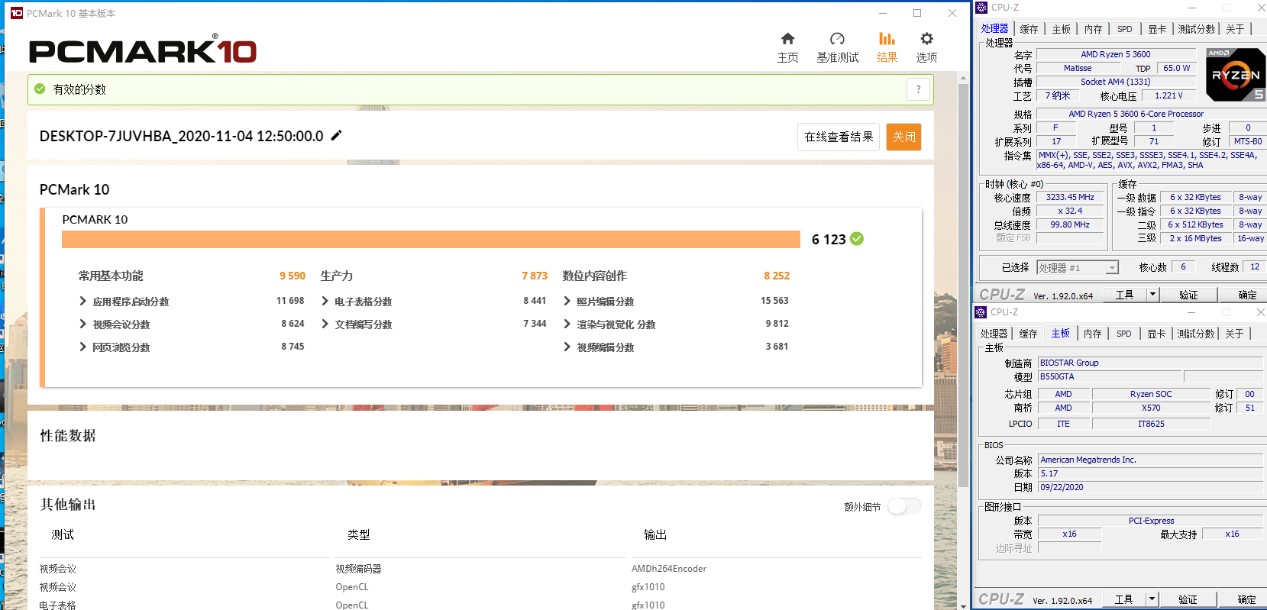1267x610 pixels.
Task: Click the AMDh264Encoder output entry
Action: click(669, 569)
